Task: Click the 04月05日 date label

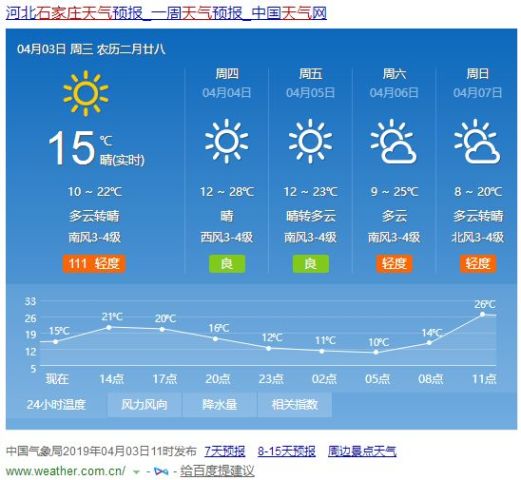Action: click(x=310, y=93)
